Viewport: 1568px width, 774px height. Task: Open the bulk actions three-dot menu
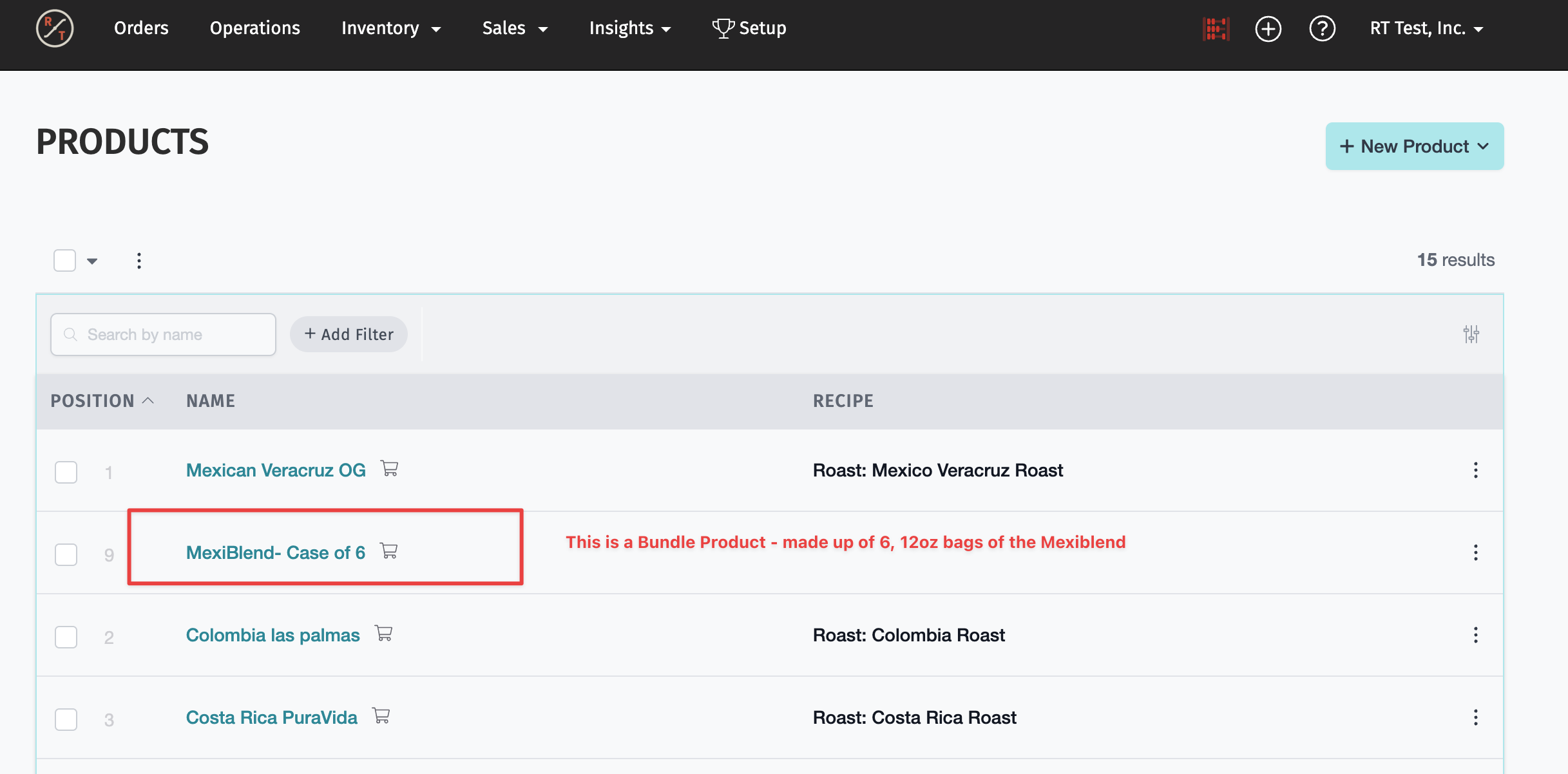tap(139, 261)
